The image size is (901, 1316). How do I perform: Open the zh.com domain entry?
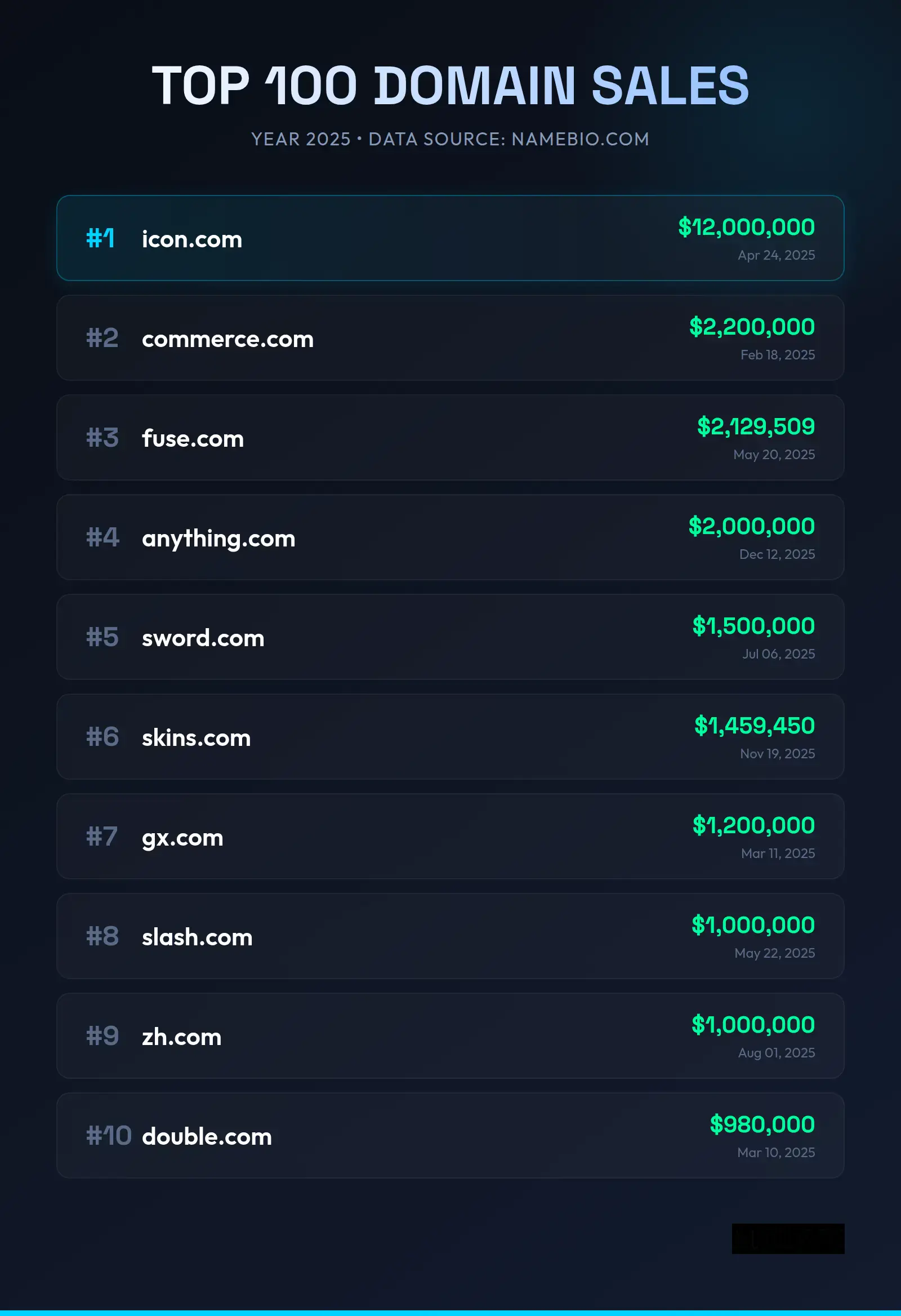pos(181,1036)
